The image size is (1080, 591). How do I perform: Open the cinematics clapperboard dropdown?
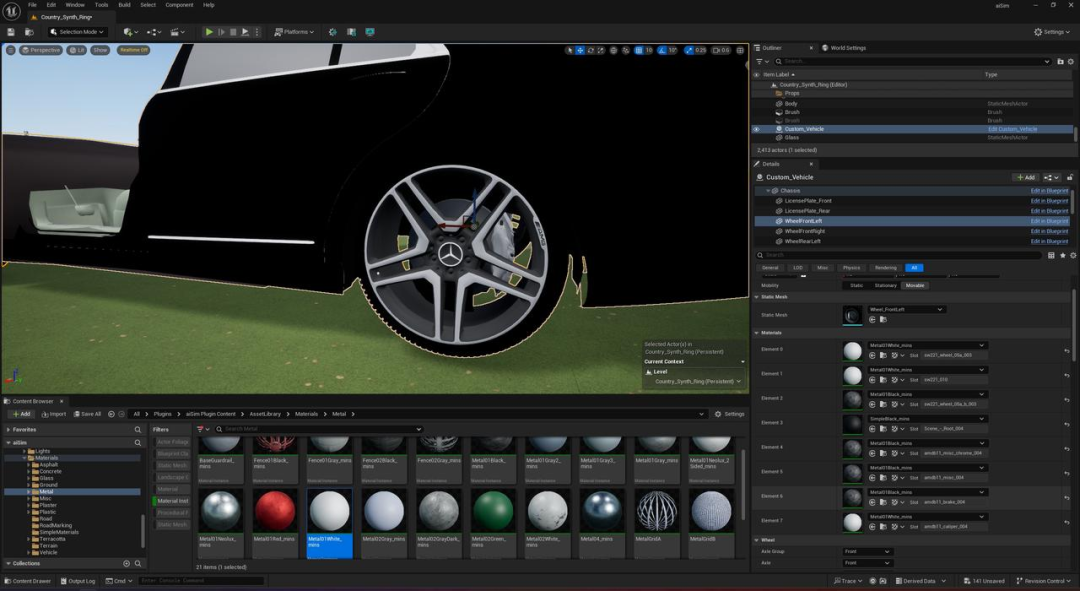(178, 32)
